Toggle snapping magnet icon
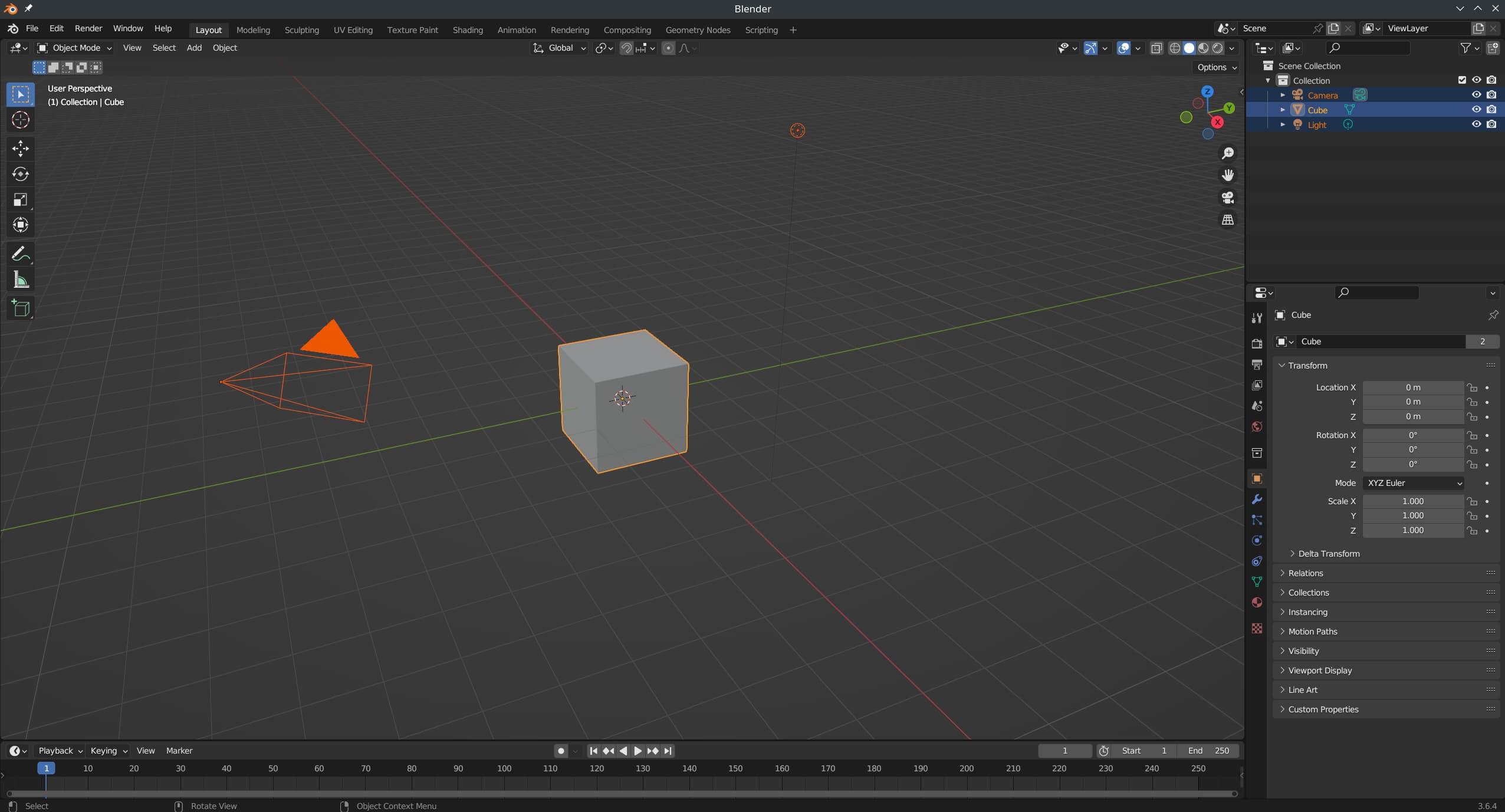 [626, 48]
